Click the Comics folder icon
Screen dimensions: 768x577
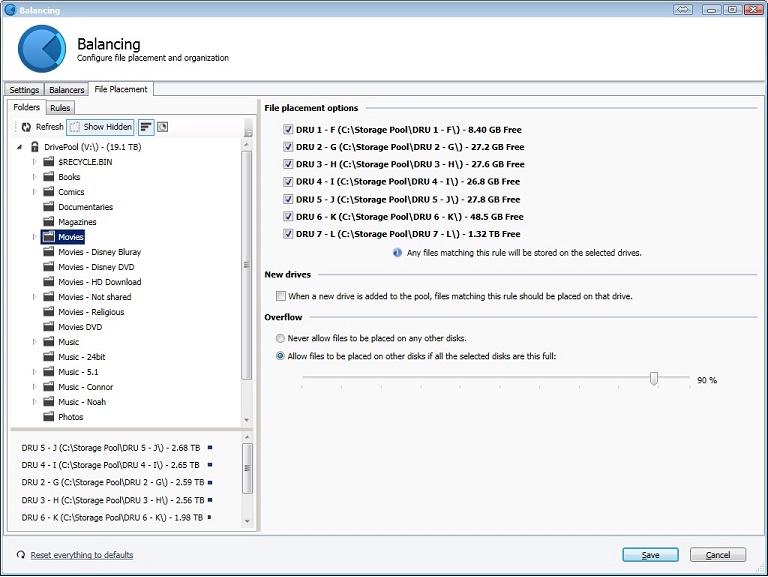pyautogui.click(x=48, y=192)
